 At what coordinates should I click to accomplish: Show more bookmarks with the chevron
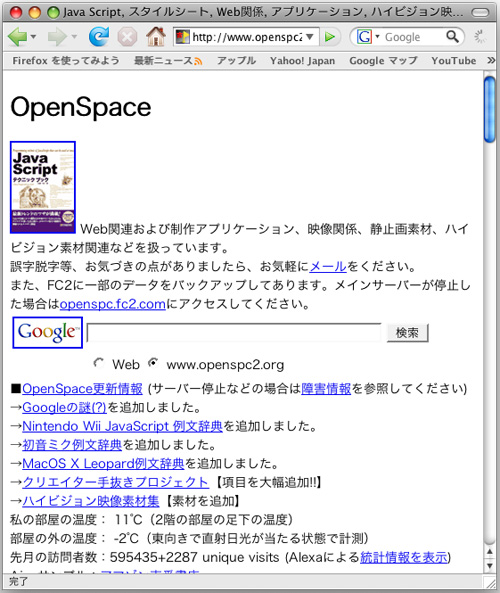491,61
